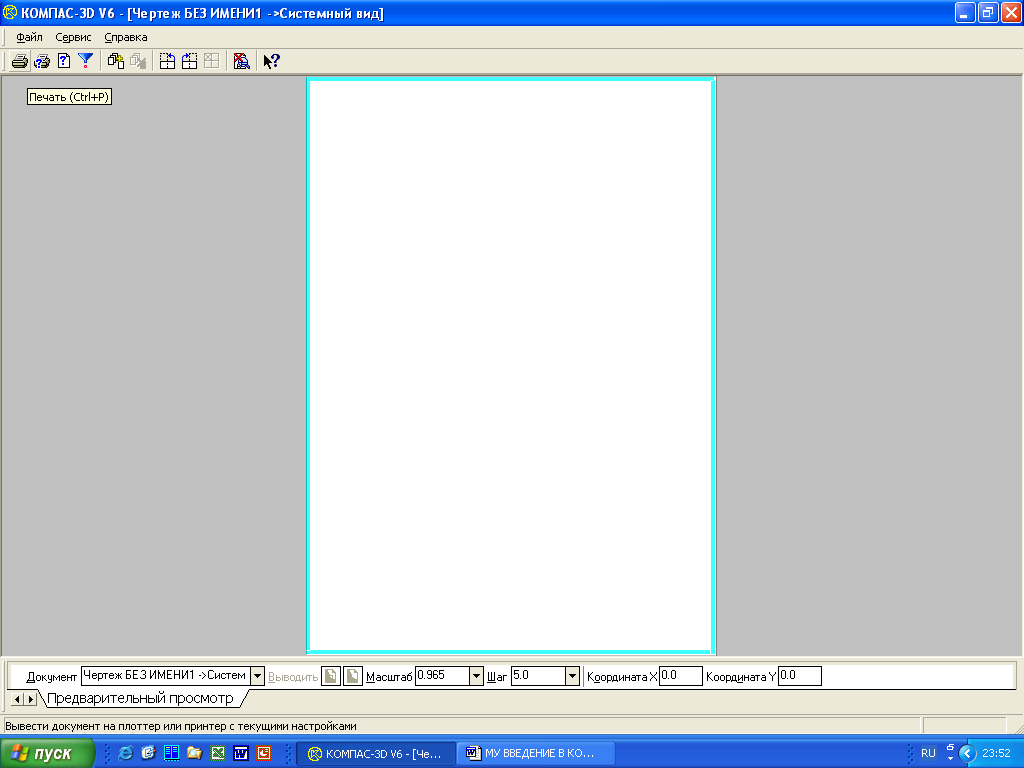Select the white sheet preview page
This screenshot has height=768, width=1024.
(x=511, y=366)
